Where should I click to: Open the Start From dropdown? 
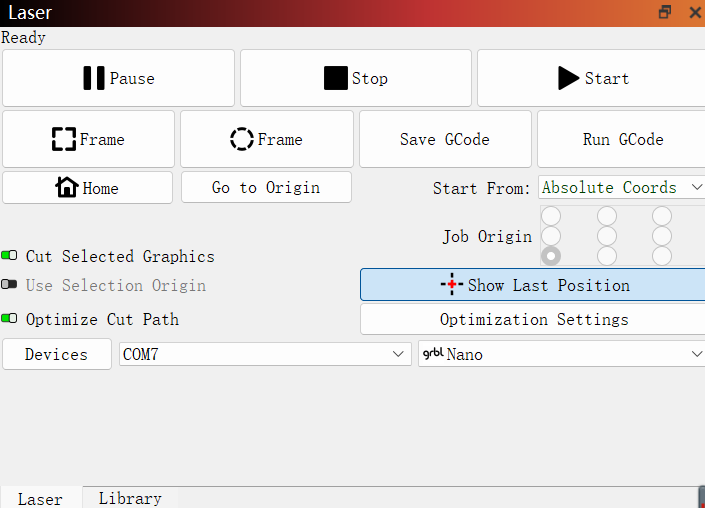click(x=621, y=188)
